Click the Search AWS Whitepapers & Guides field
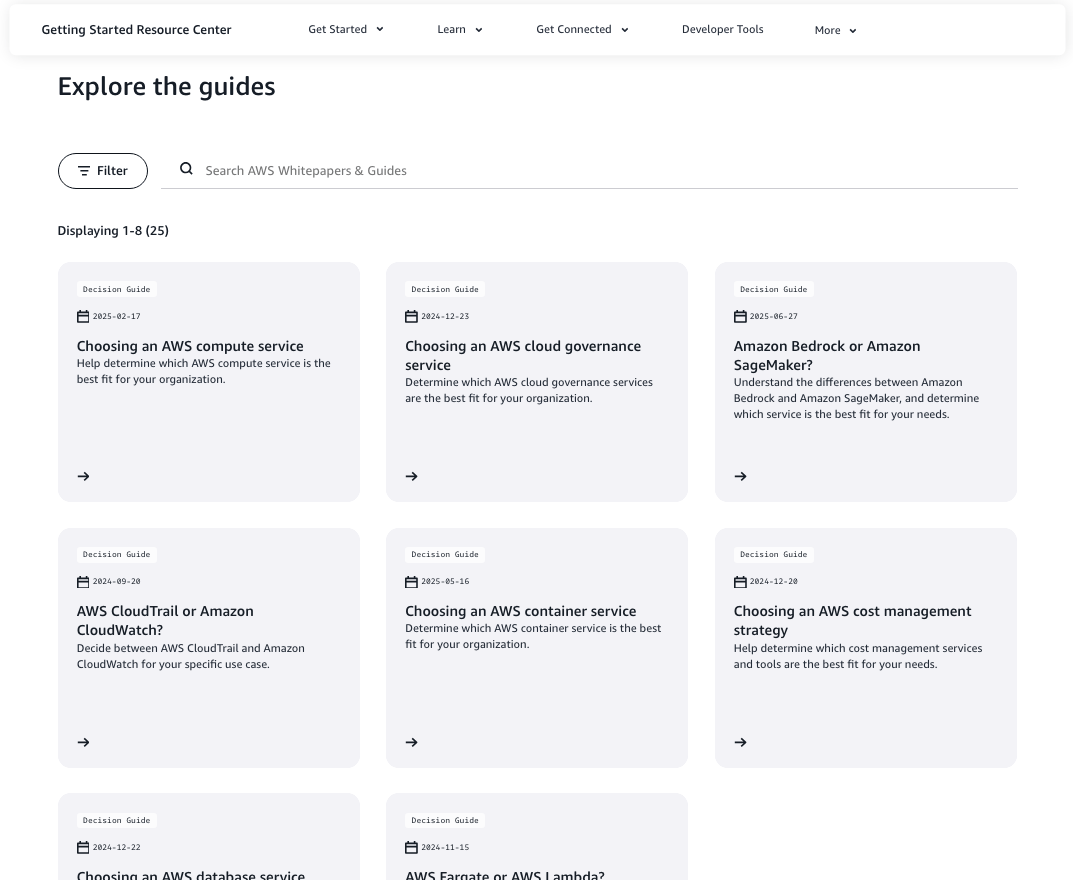The image size is (1073, 880). point(600,171)
